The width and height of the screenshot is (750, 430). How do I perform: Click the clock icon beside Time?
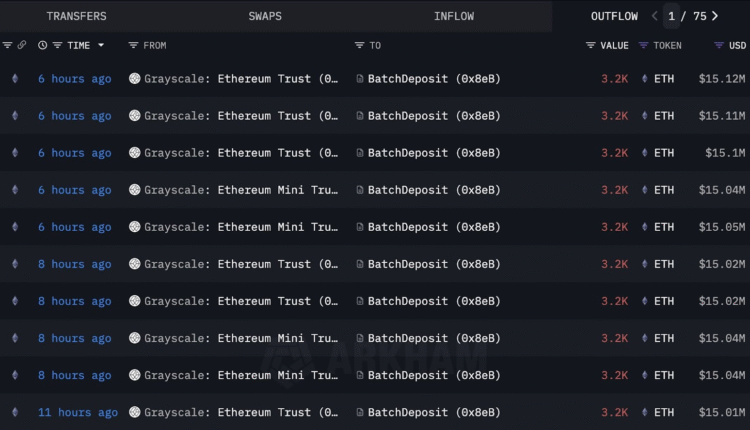(42, 45)
